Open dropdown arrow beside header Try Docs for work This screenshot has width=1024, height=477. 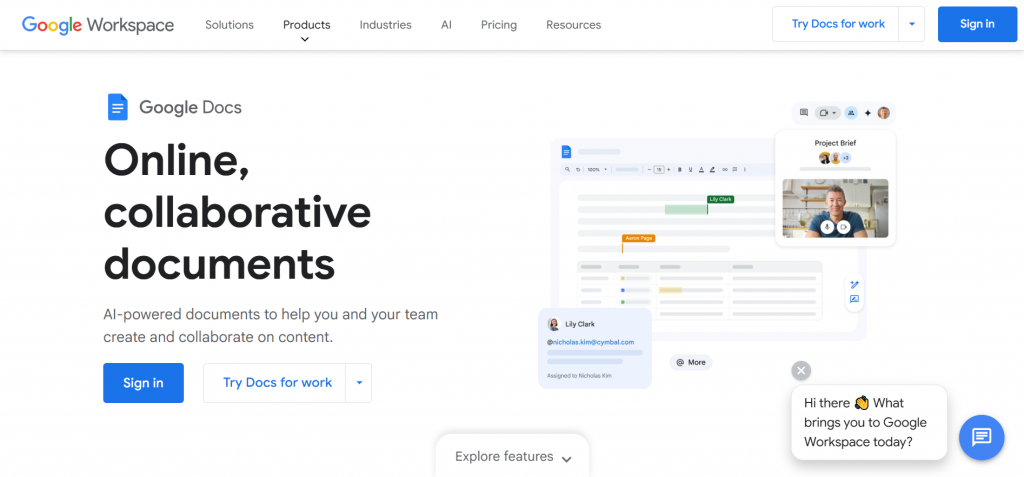click(x=912, y=24)
